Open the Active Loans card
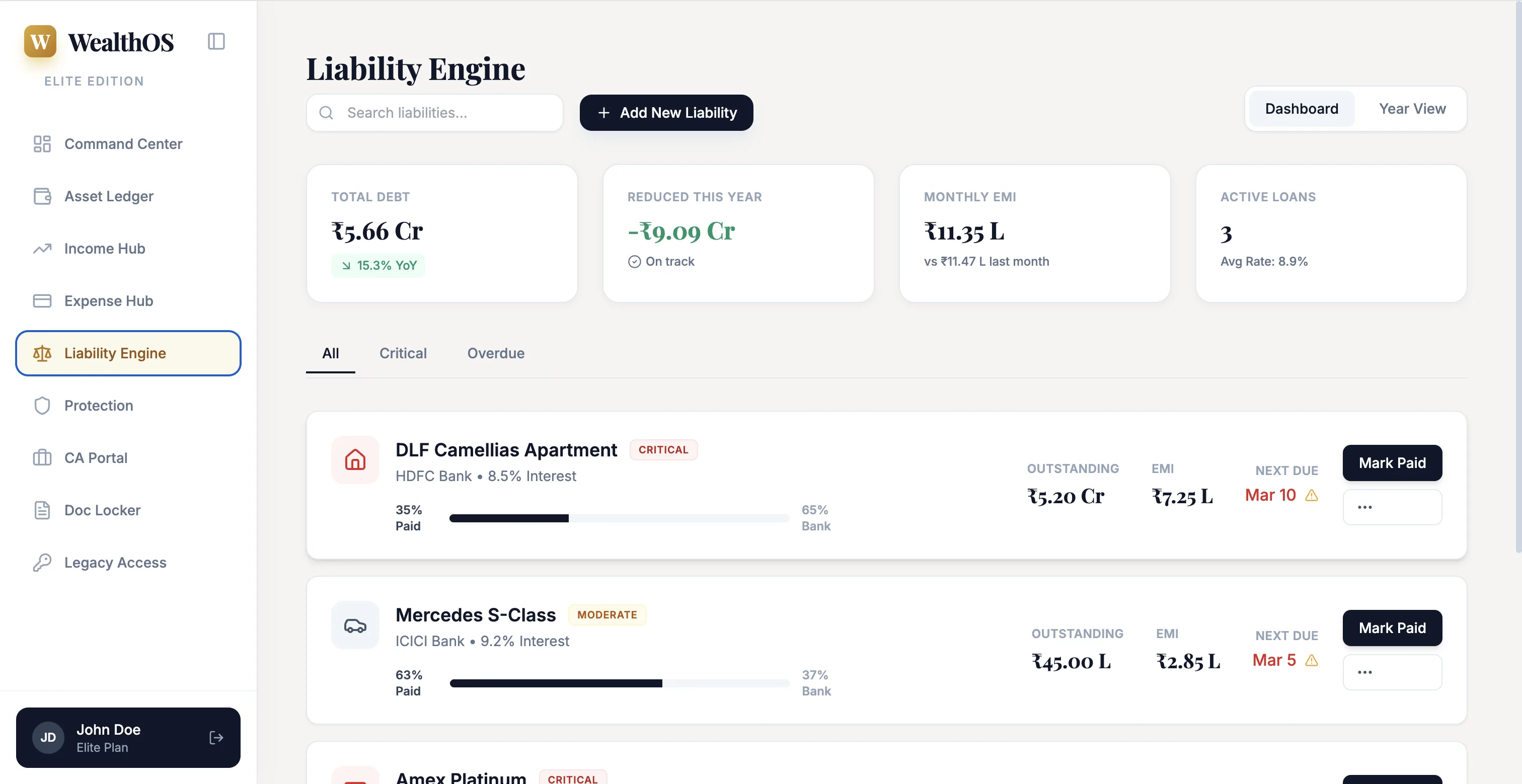The height and width of the screenshot is (784, 1522). pos(1331,233)
